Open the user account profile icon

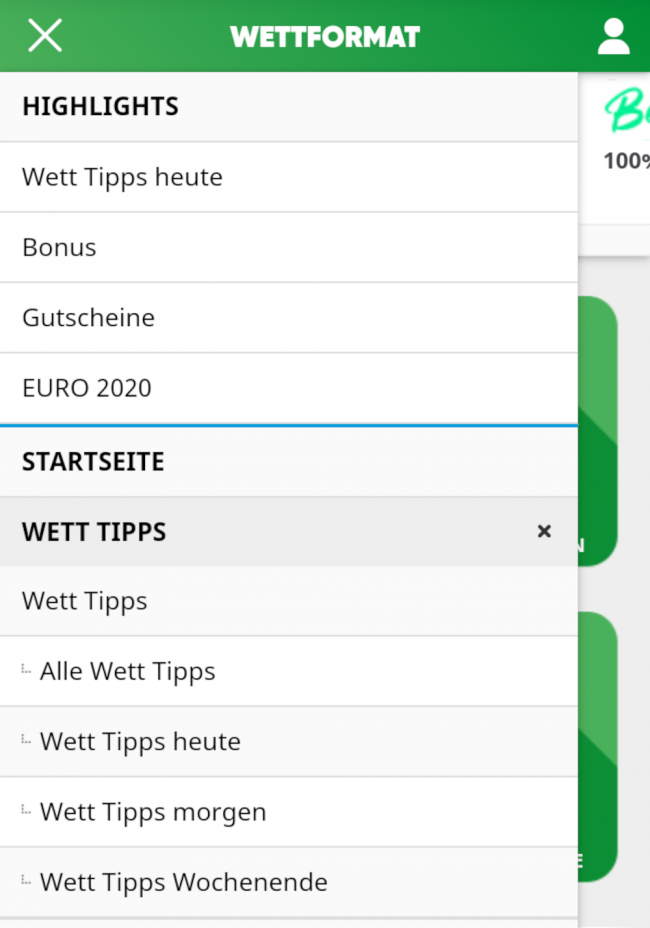613,37
